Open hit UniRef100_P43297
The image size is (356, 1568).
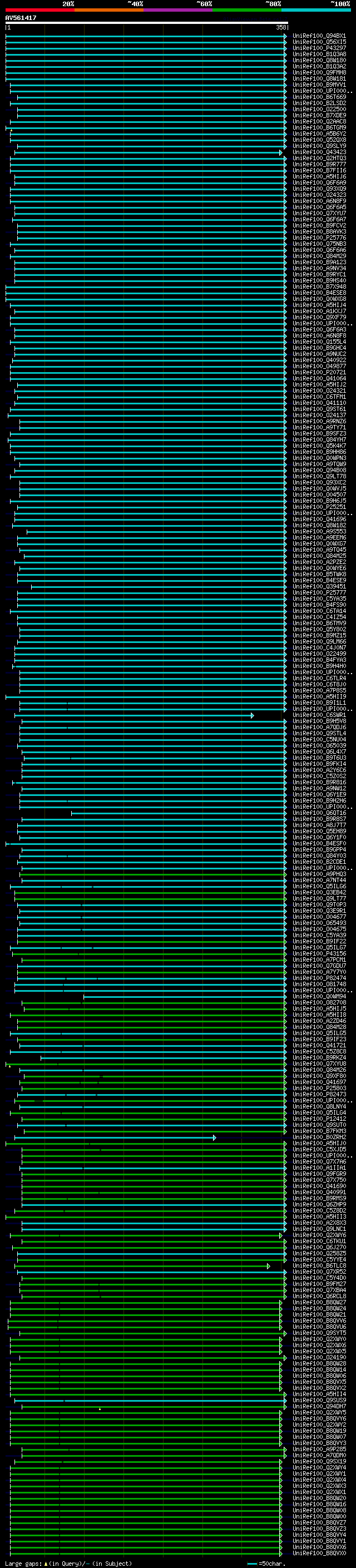tap(319, 48)
